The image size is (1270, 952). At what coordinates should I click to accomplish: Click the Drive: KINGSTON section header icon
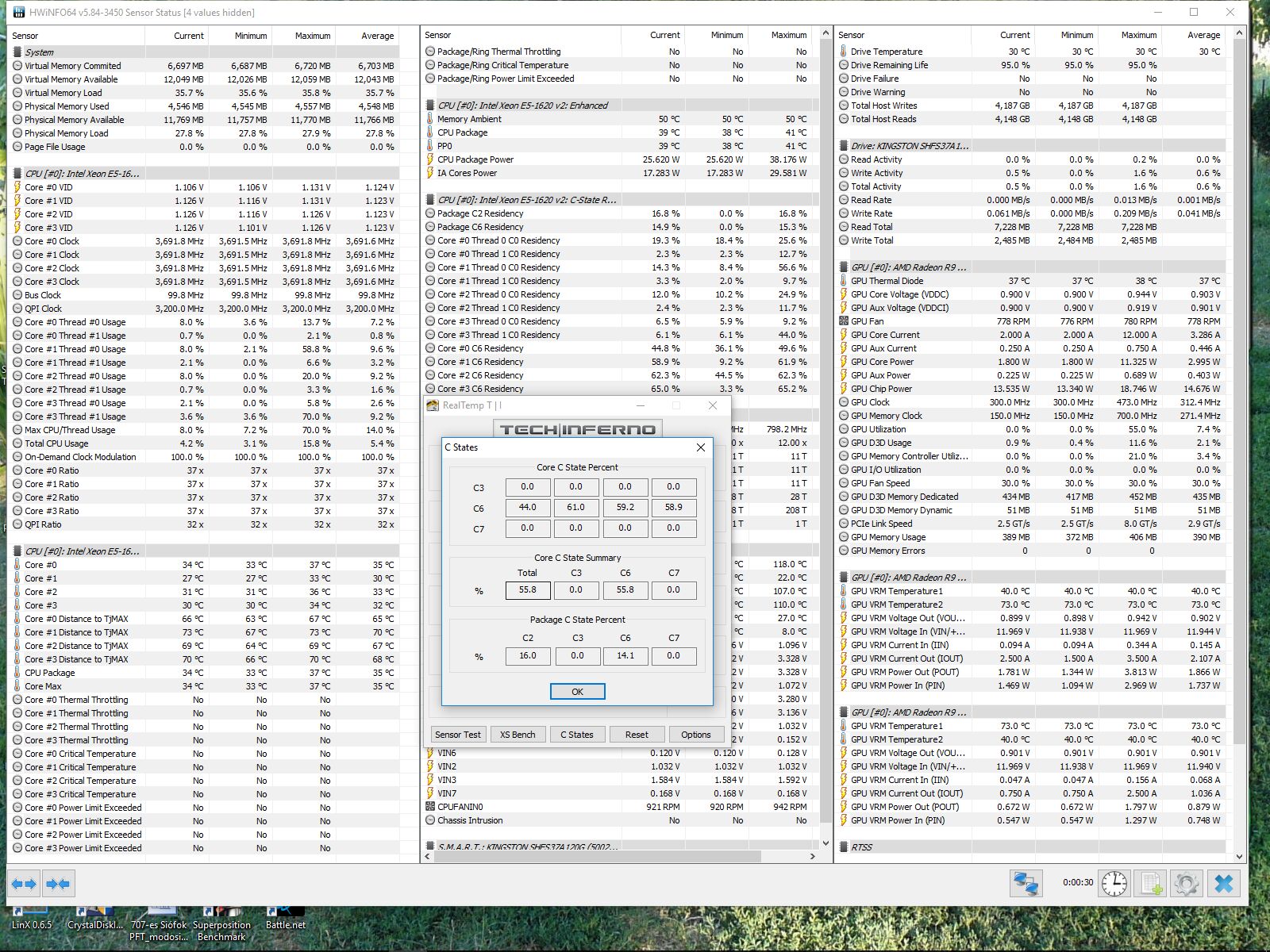pos(844,146)
